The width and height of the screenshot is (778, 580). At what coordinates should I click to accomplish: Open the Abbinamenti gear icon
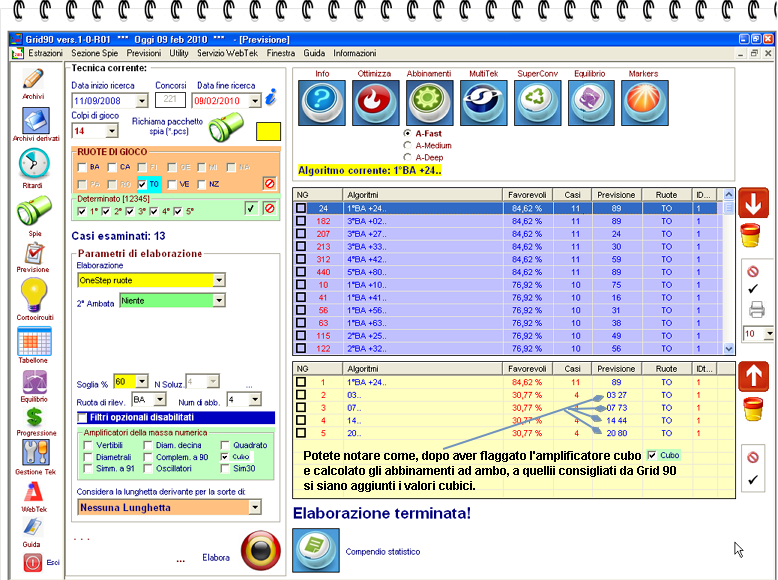pyautogui.click(x=430, y=100)
